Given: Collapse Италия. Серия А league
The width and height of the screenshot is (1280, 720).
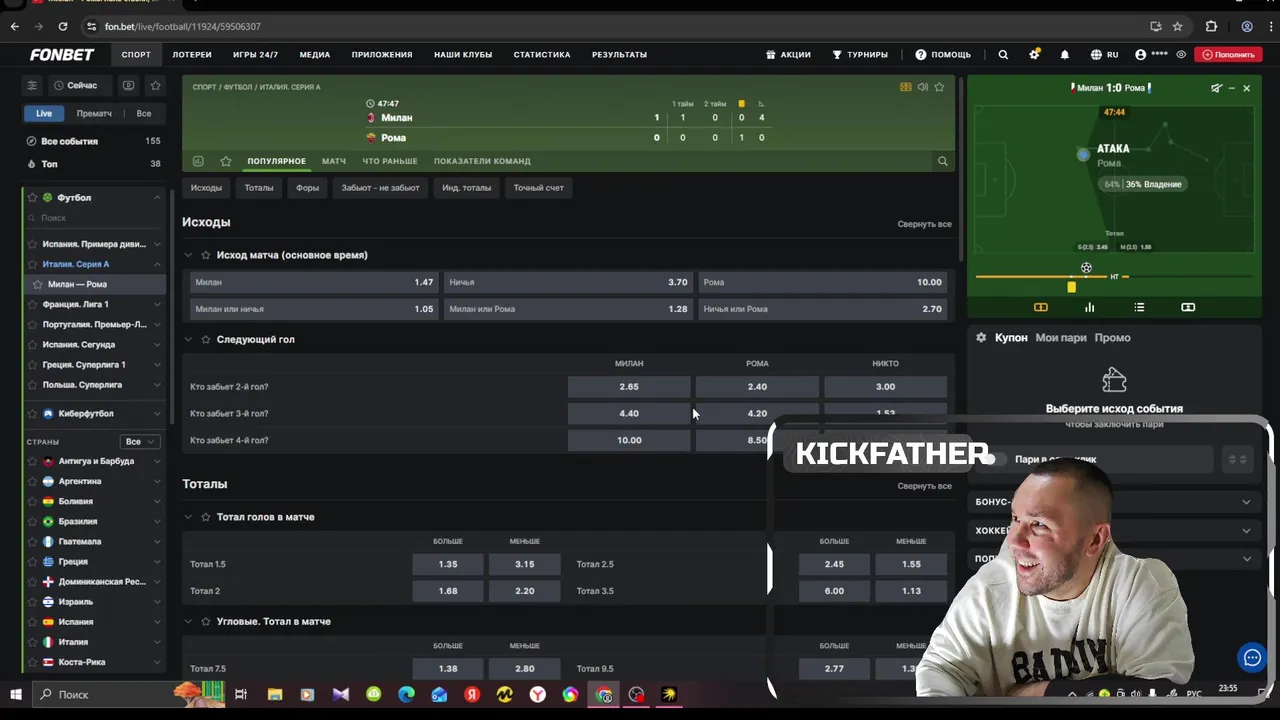Looking at the screenshot, I should click(x=157, y=264).
